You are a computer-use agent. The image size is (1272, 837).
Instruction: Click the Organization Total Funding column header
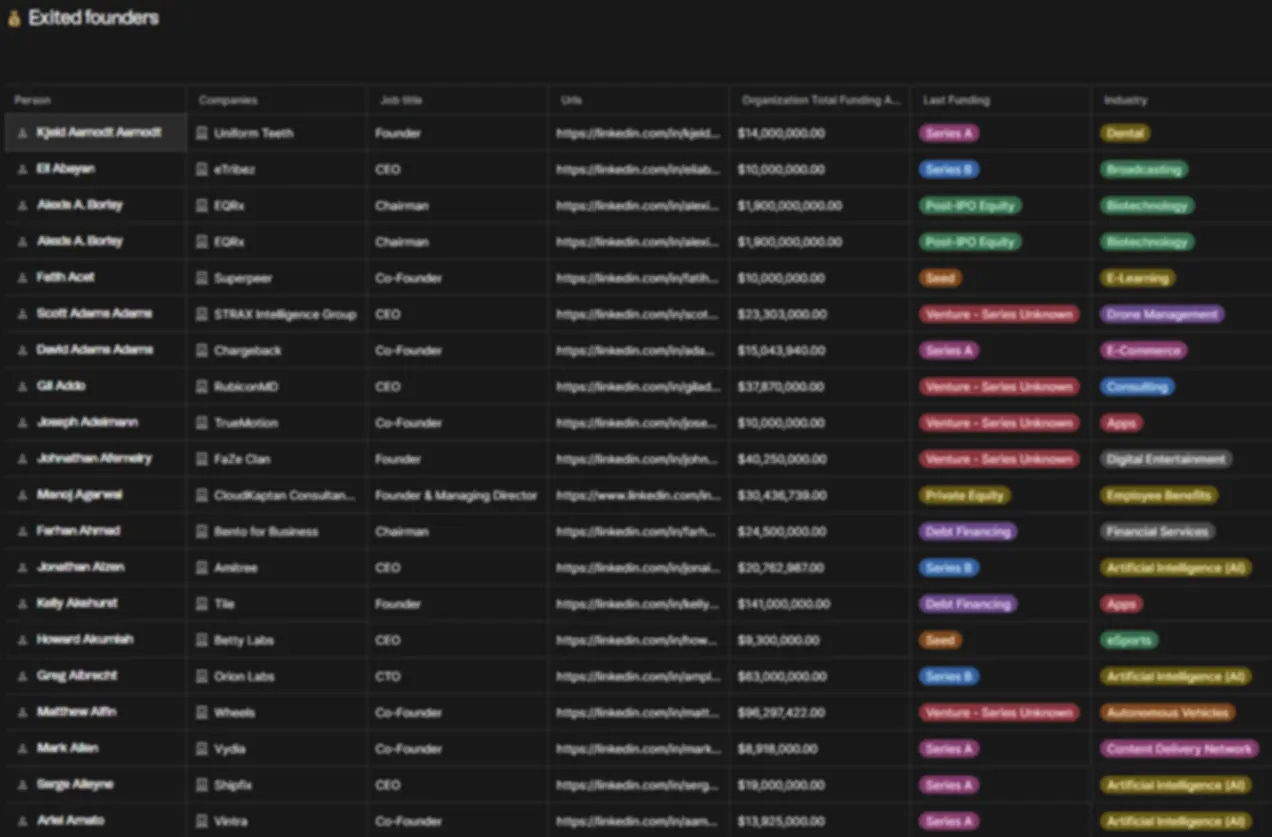tap(820, 100)
